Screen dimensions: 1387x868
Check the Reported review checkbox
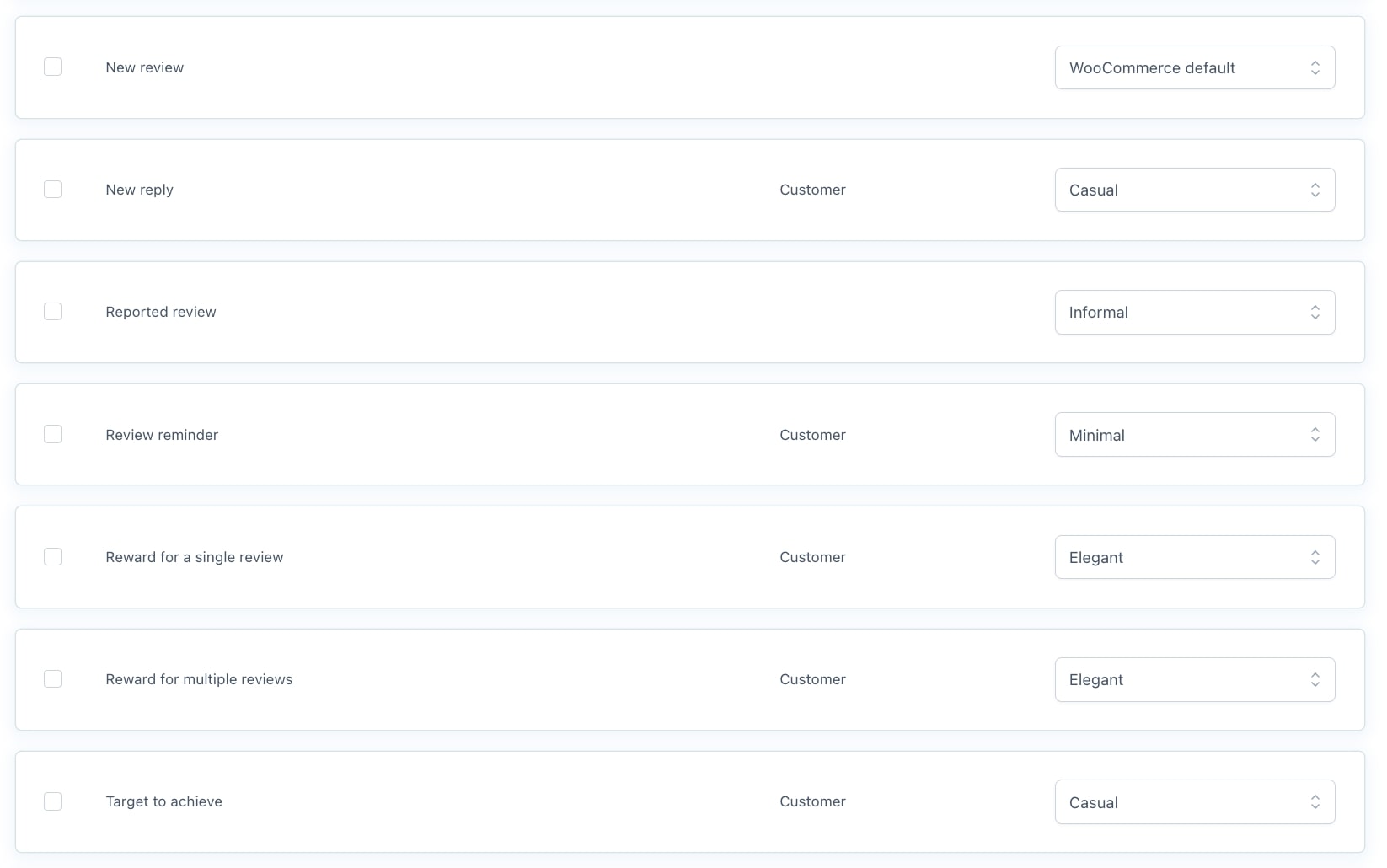[52, 311]
